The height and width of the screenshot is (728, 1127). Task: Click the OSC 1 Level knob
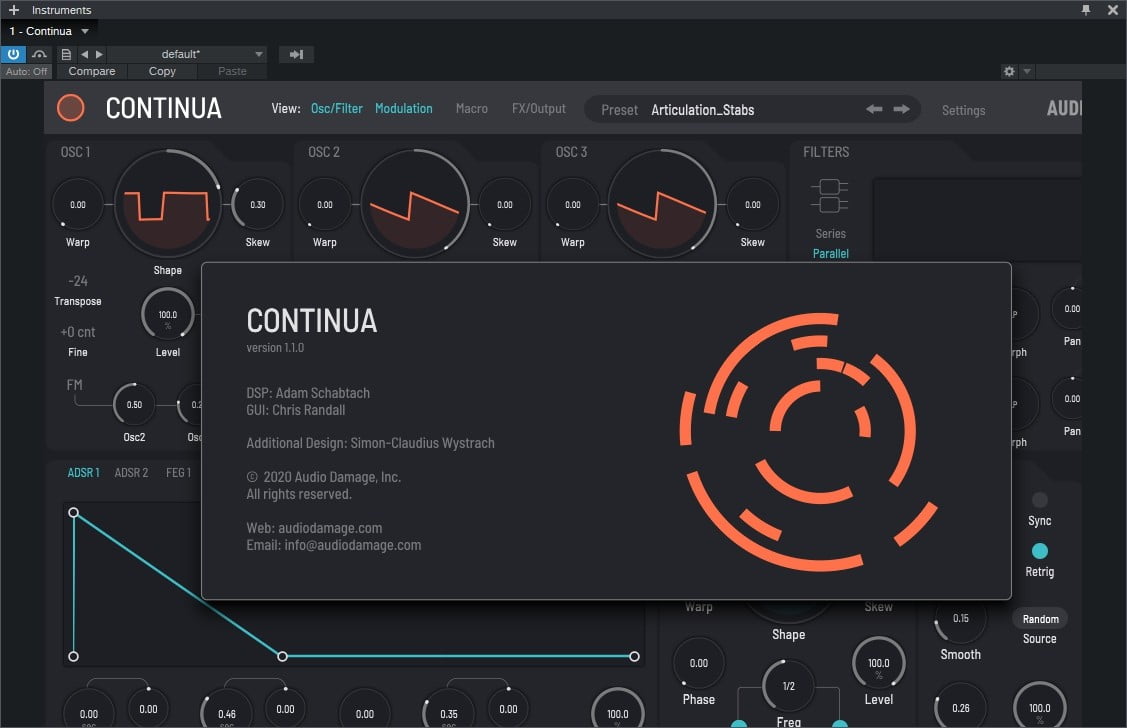[167, 315]
